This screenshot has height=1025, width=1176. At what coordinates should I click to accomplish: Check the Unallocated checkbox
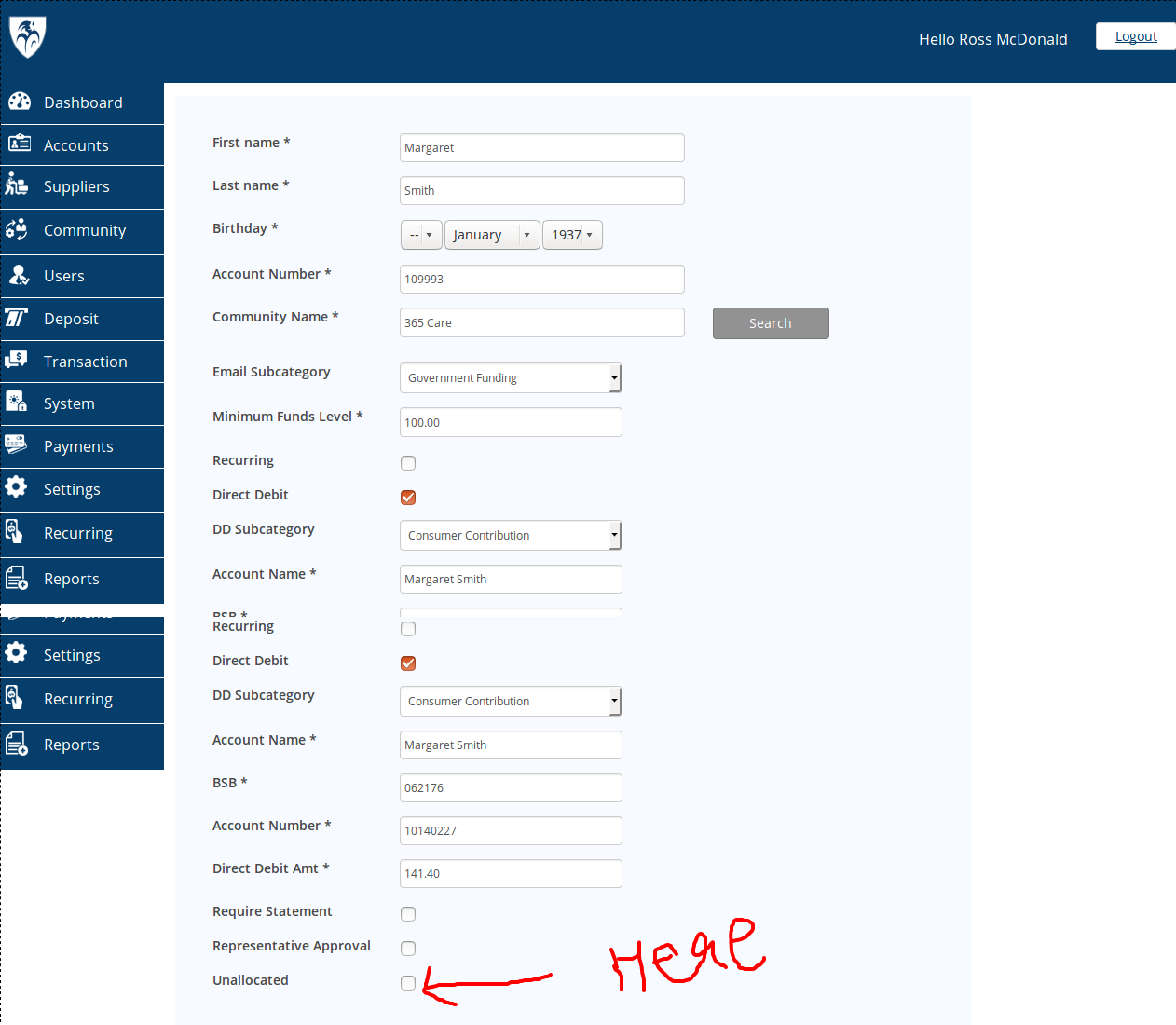tap(408, 983)
